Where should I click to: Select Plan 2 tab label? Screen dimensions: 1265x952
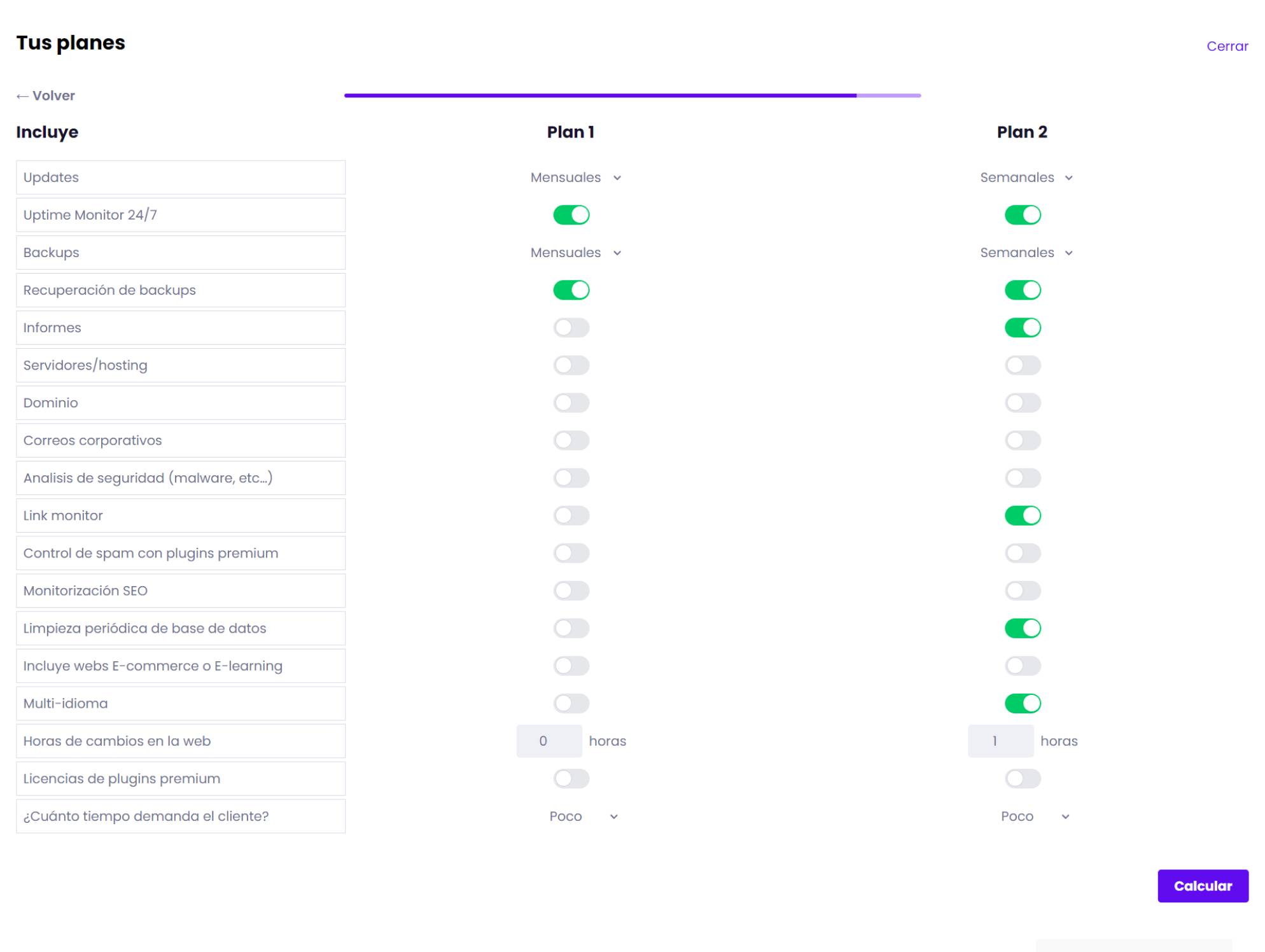click(x=1021, y=131)
